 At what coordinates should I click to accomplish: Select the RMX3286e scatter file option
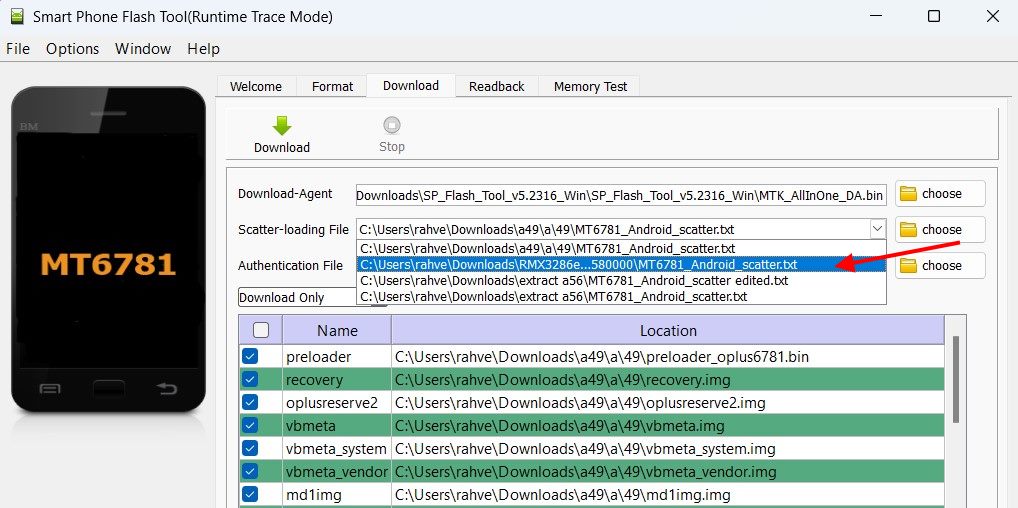(x=621, y=264)
